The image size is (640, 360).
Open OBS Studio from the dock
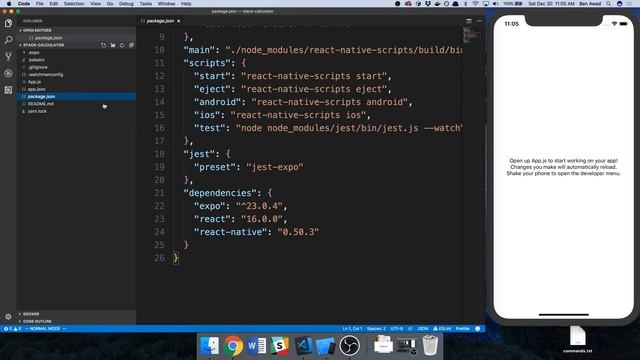point(349,346)
